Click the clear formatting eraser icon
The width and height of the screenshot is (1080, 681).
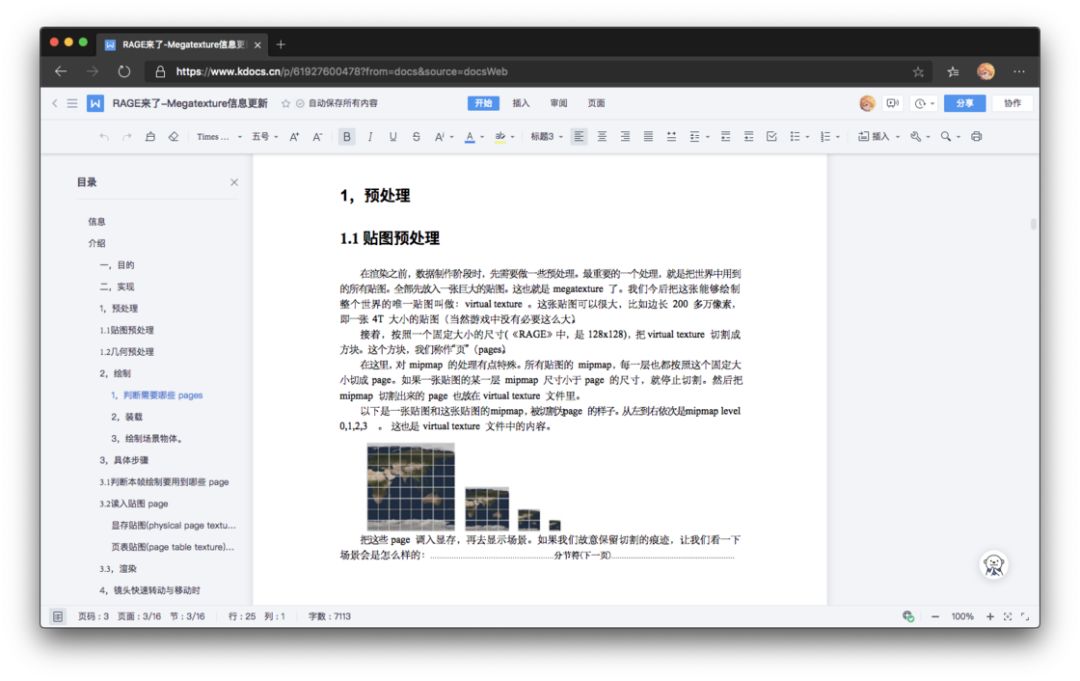(174, 136)
